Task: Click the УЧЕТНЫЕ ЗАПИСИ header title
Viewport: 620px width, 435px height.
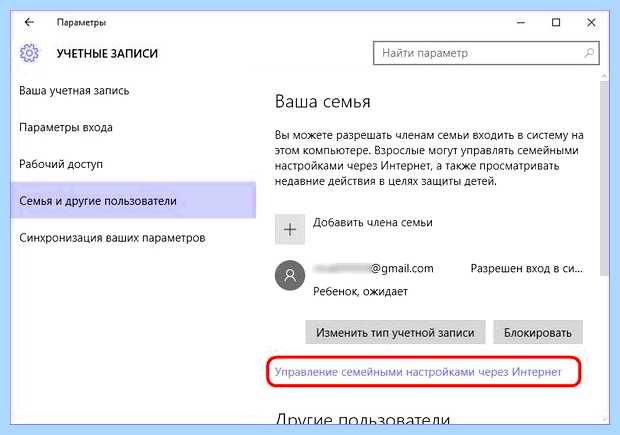Action: pos(107,53)
